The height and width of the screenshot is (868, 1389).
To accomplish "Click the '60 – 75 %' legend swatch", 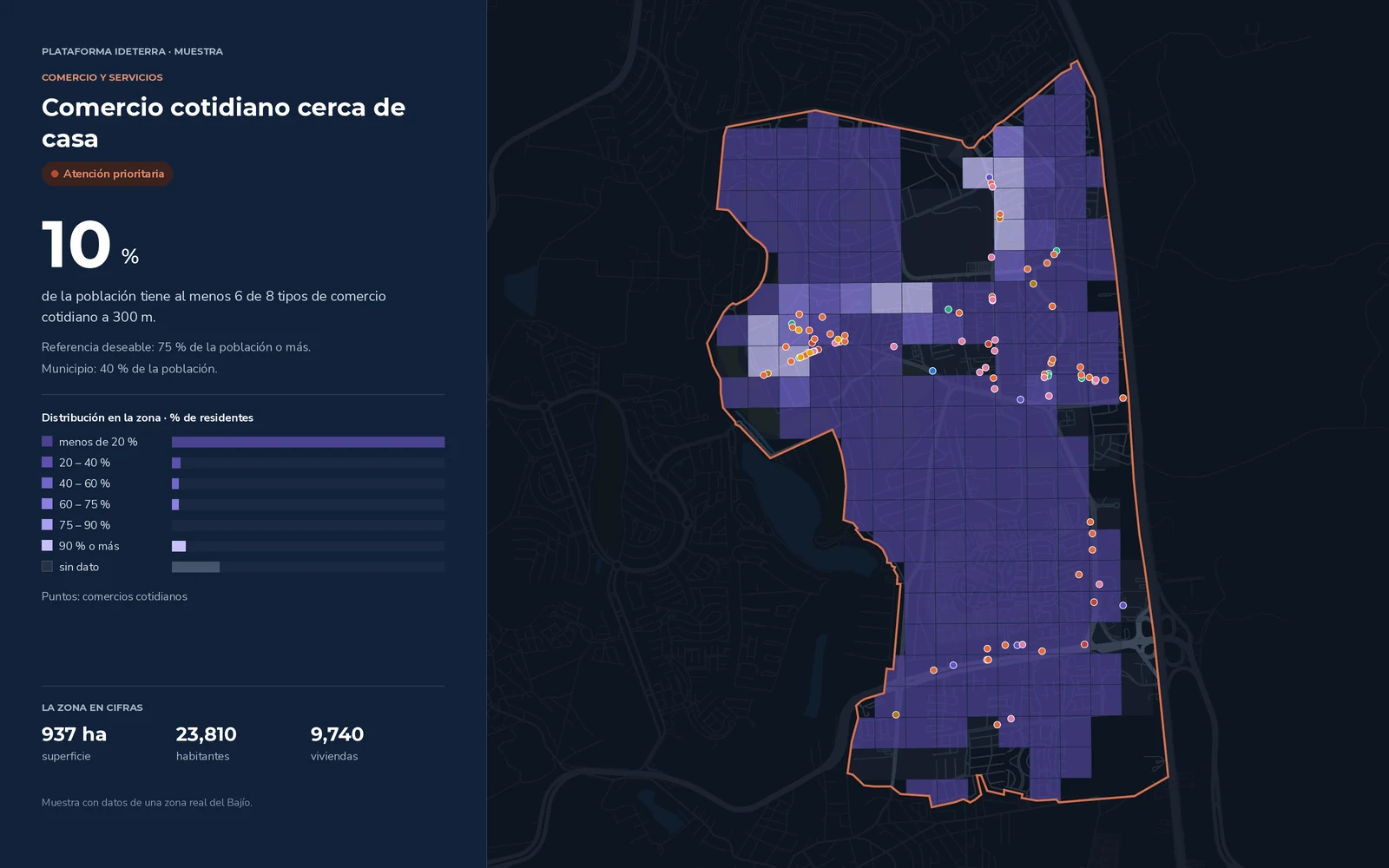I will (x=47, y=504).
